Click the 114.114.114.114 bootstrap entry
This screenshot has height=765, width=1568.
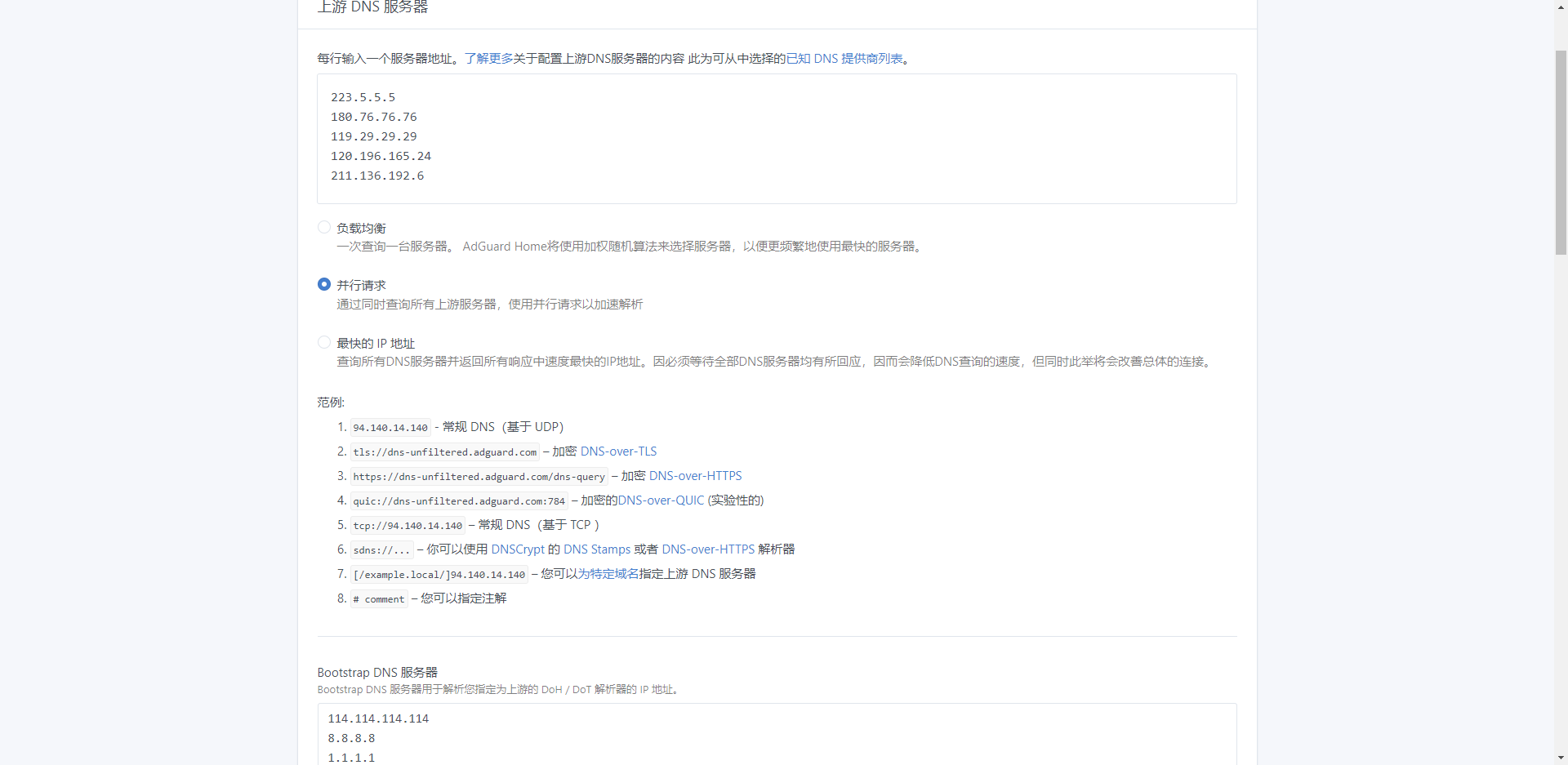[378, 718]
